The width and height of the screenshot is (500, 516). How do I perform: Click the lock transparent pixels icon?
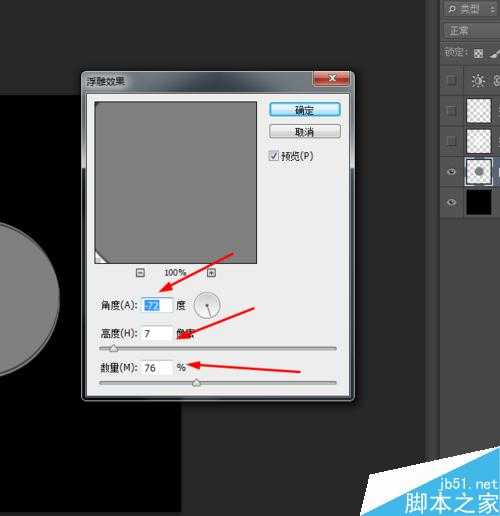coord(479,53)
